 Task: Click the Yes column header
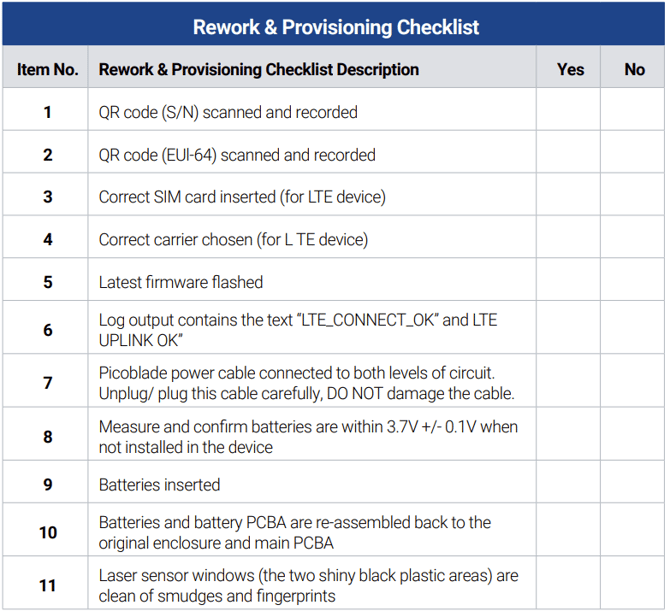tap(570, 70)
